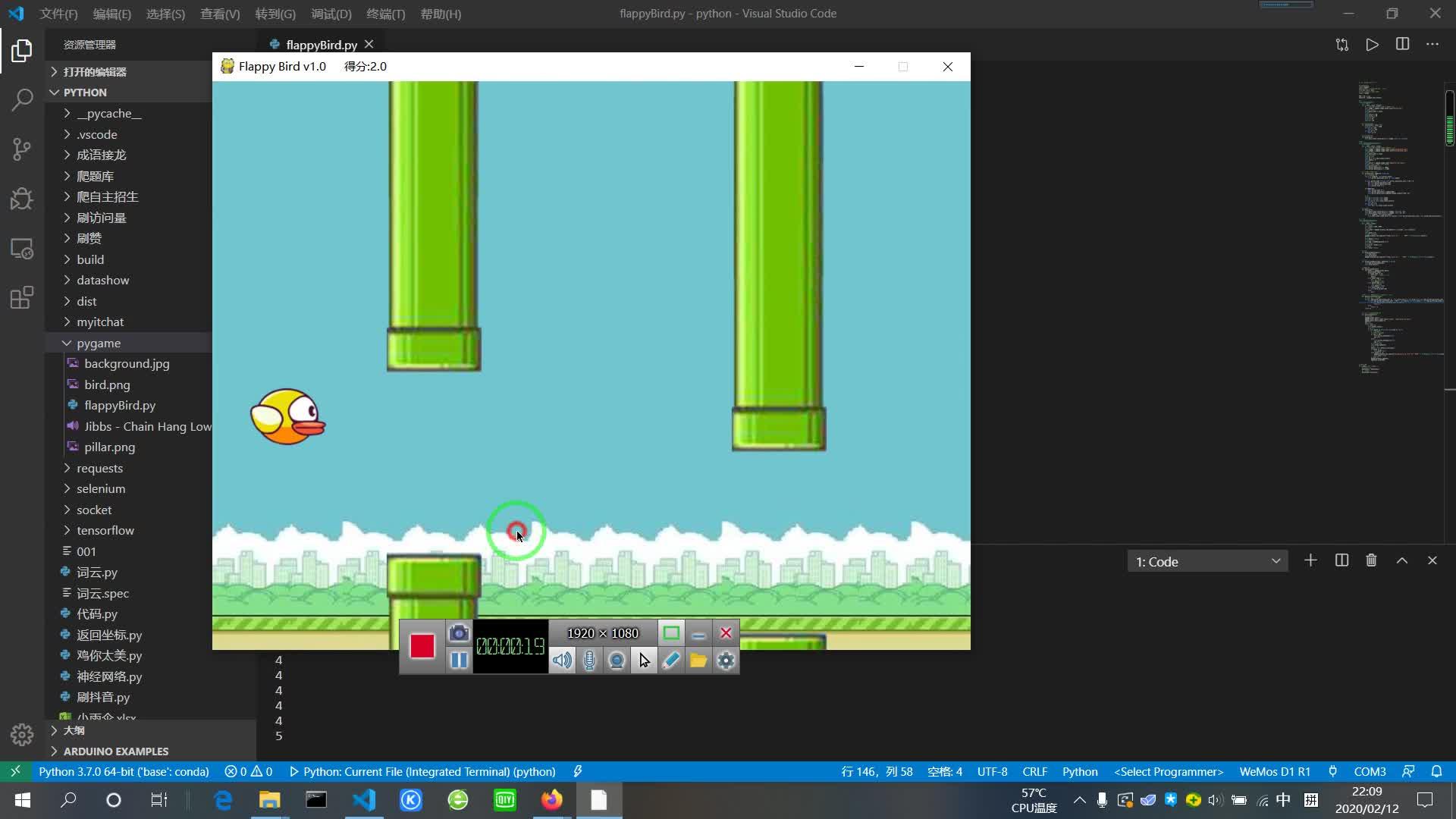This screenshot has width=1456, height=819.
Task: Select serial port COM3 in status bar
Action: click(1370, 771)
